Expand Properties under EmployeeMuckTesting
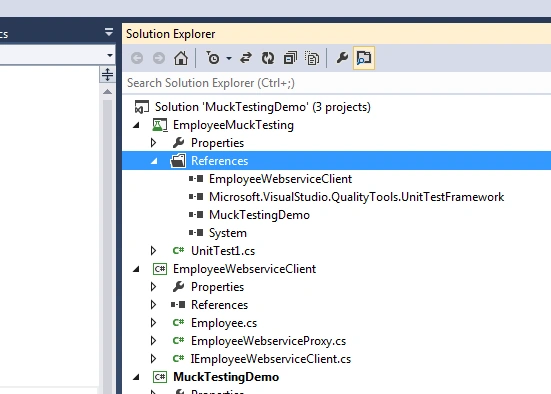The image size is (551, 394). pos(153,143)
